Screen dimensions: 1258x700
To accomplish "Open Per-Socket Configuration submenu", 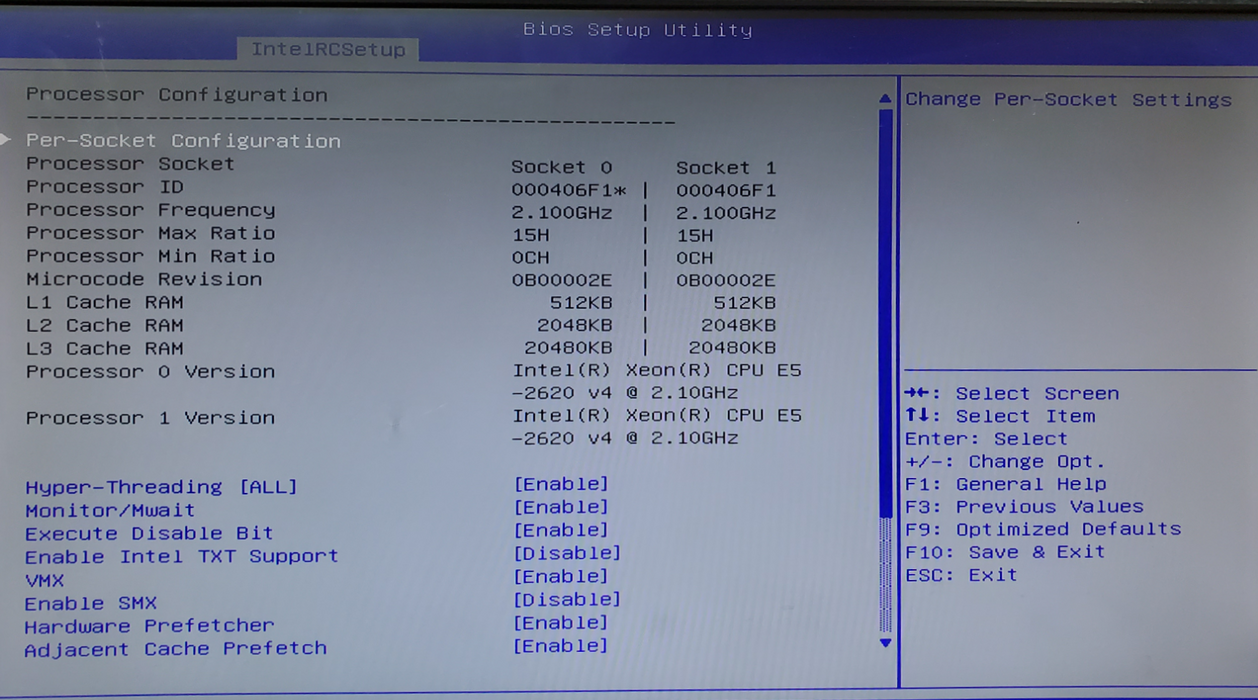I will pyautogui.click(x=183, y=141).
